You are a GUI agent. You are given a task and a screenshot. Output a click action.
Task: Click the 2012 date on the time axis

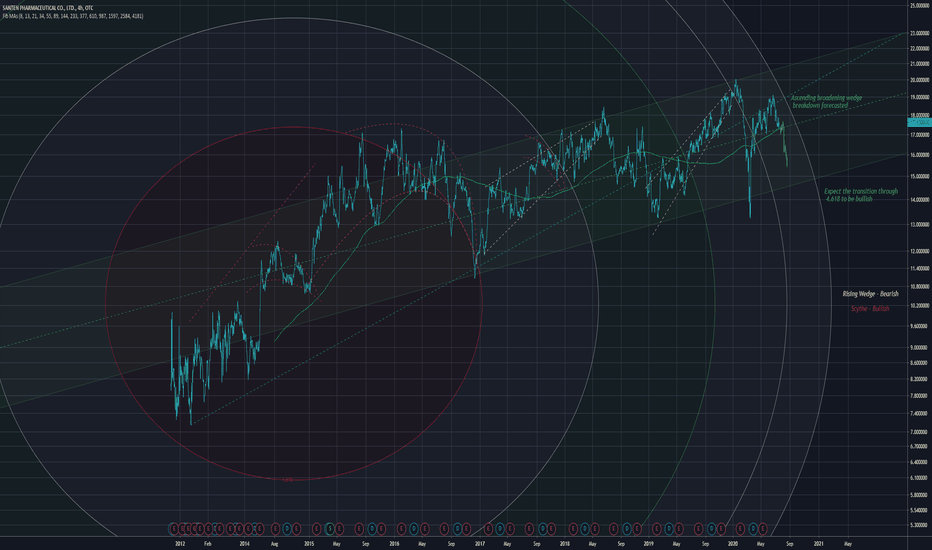click(180, 543)
